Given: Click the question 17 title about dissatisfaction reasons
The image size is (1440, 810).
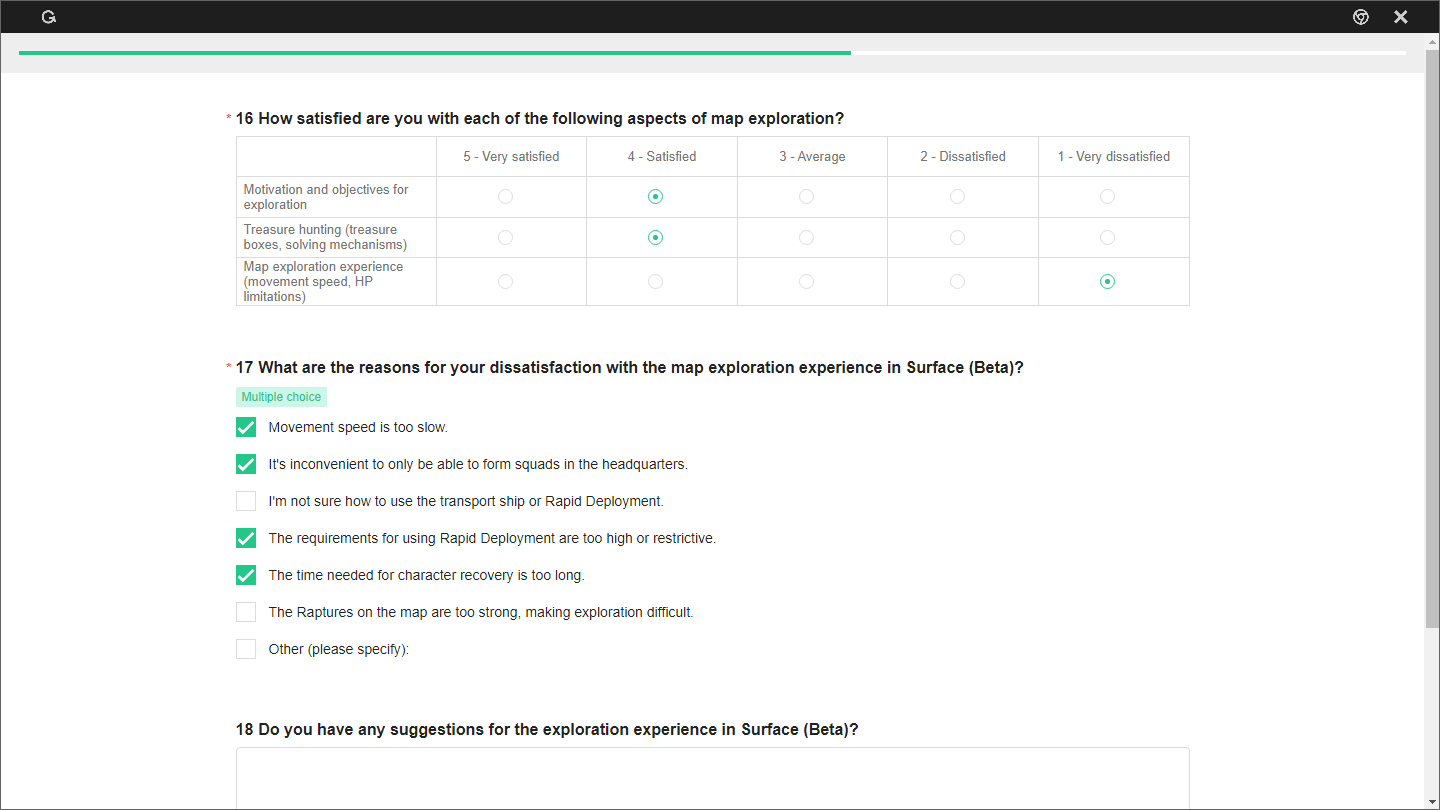Looking at the screenshot, I should click(630, 367).
